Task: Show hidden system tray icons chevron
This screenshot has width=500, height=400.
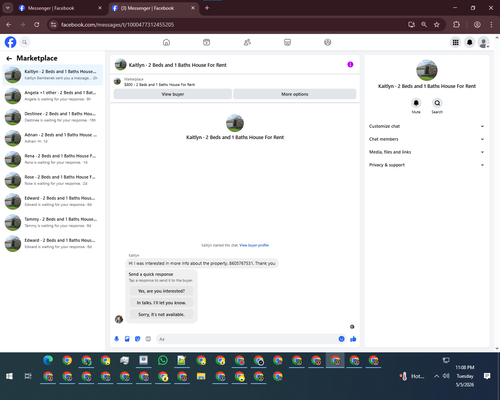Action: pyautogui.click(x=436, y=376)
